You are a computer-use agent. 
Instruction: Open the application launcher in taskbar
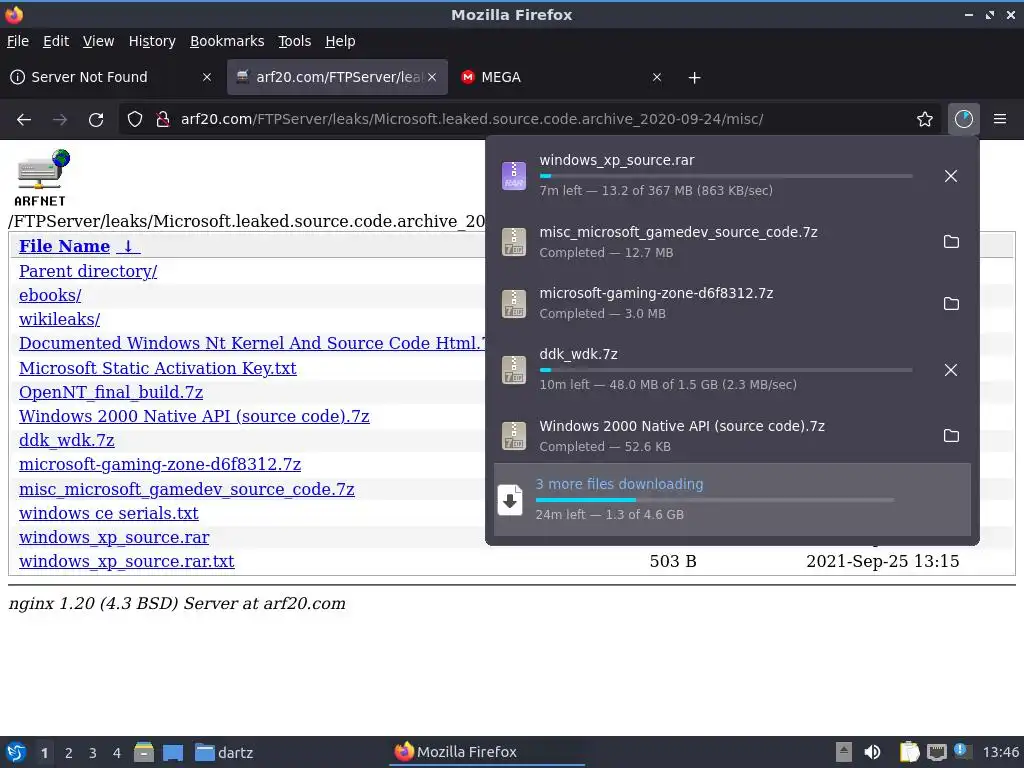click(16, 752)
